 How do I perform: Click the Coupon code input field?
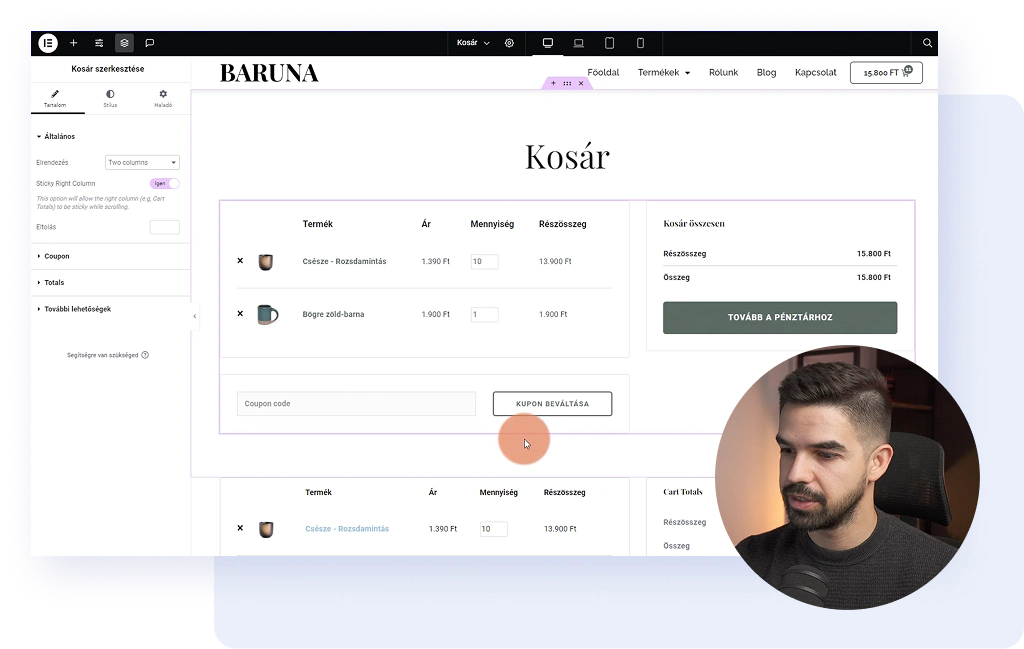356,404
